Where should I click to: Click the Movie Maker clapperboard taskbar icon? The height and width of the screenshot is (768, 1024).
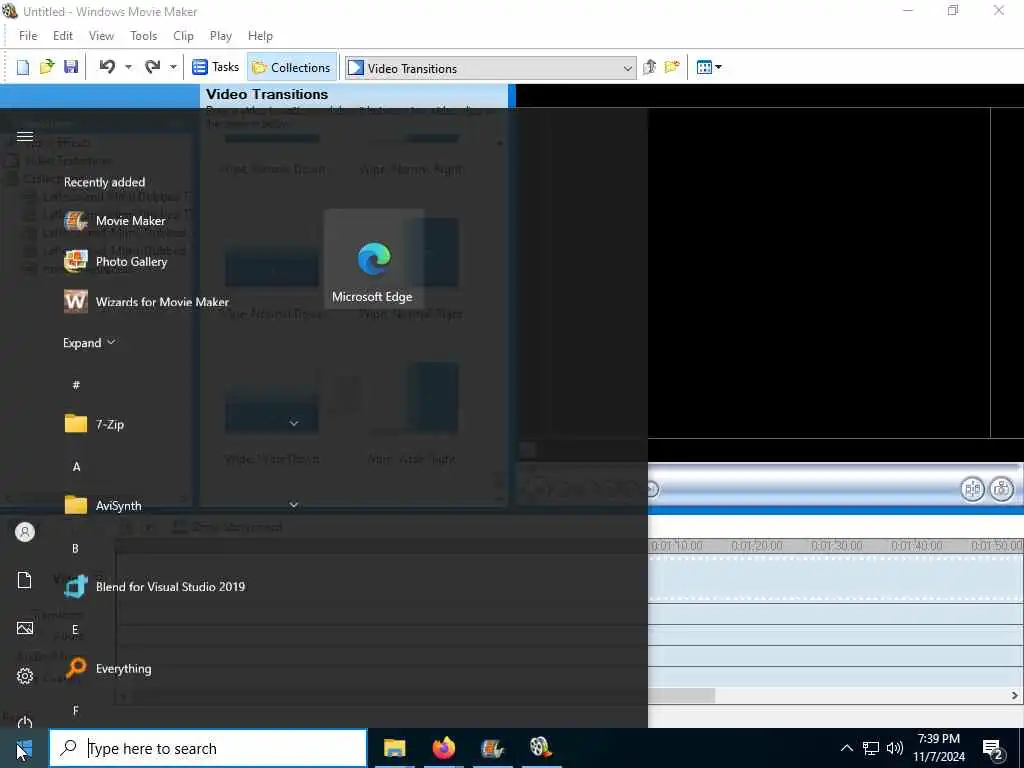[492, 748]
